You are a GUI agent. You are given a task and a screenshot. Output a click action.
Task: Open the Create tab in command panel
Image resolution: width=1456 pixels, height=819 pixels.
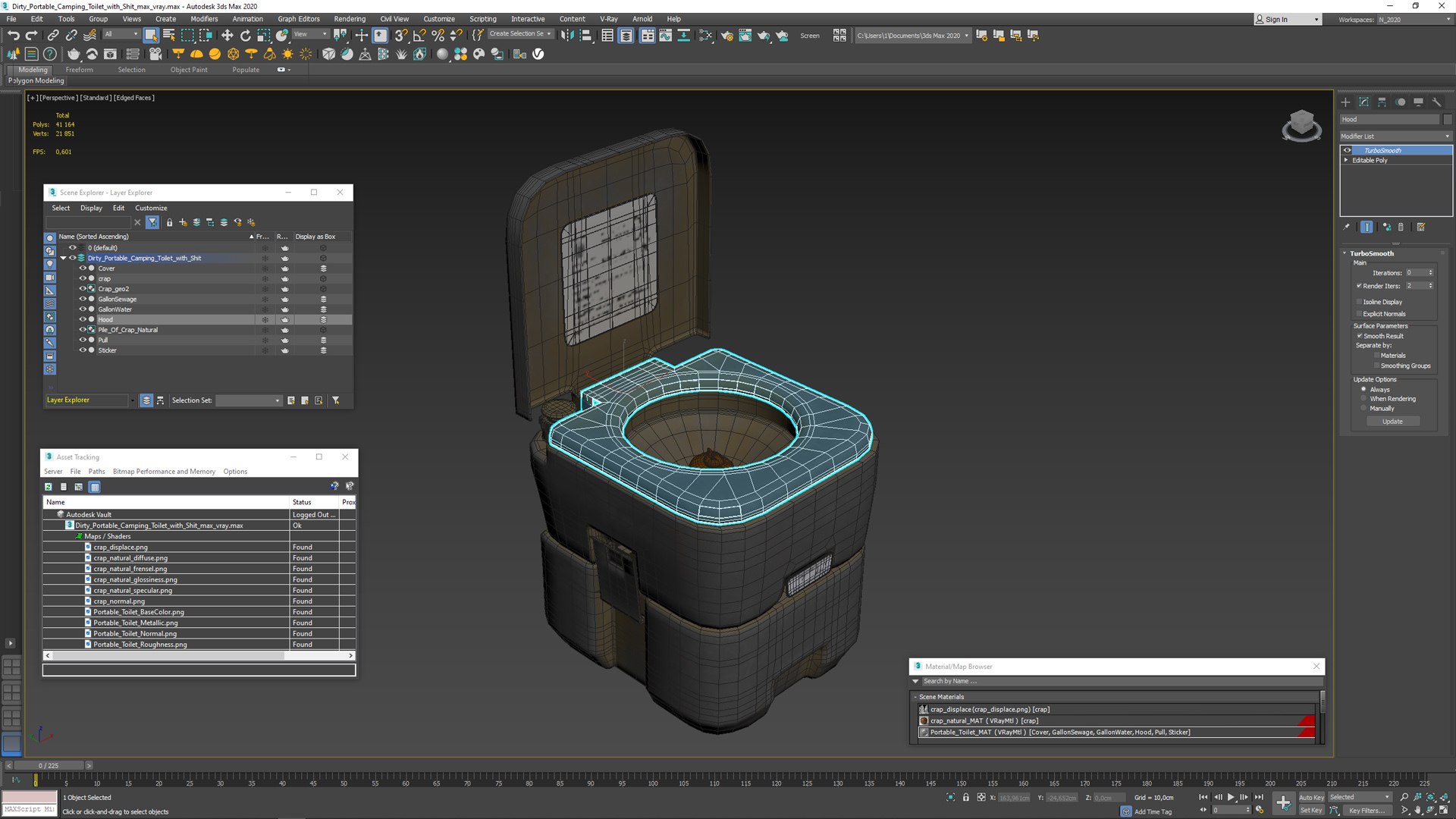pos(1345,102)
